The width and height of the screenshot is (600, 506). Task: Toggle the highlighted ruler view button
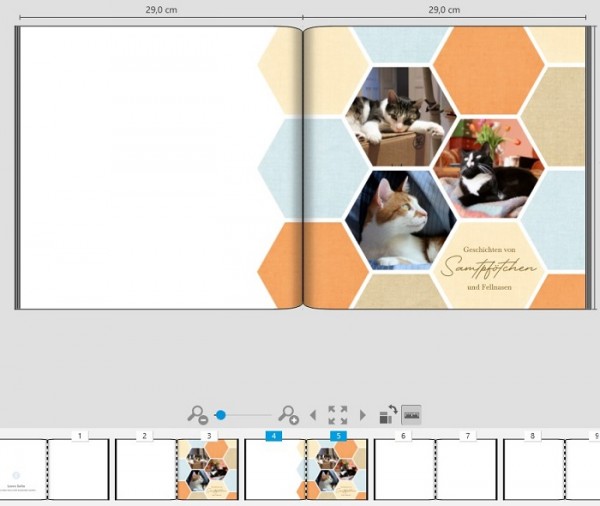coord(411,415)
